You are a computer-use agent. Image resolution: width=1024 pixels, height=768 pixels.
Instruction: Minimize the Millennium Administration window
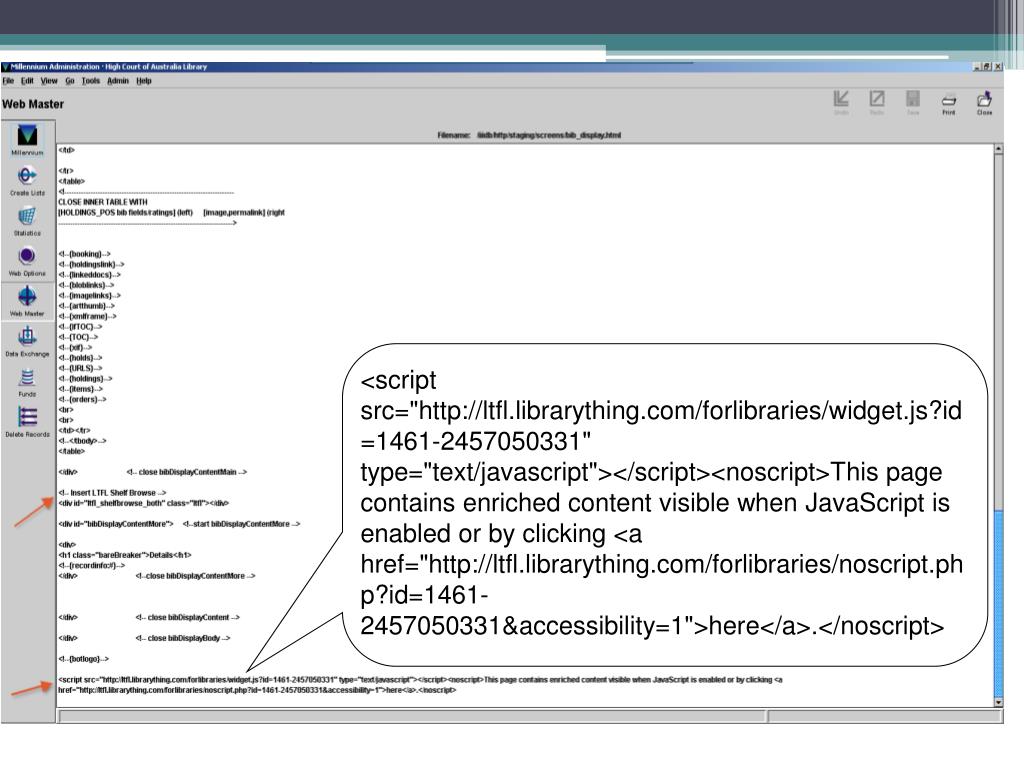977,67
